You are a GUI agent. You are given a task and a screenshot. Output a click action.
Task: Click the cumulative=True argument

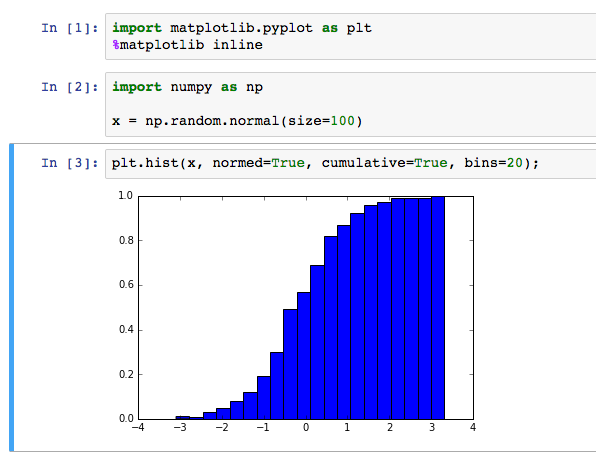pyautogui.click(x=385, y=163)
